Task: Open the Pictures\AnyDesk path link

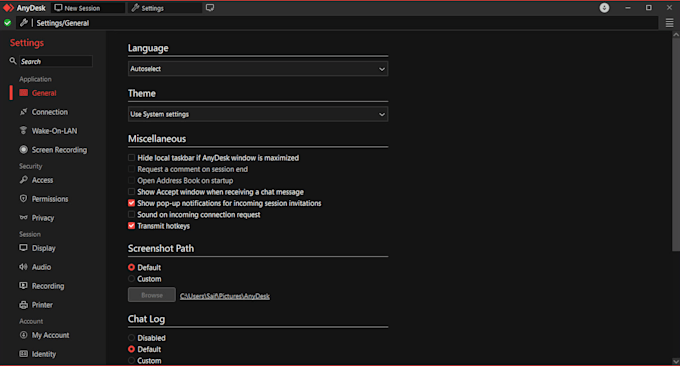Action: pos(225,296)
